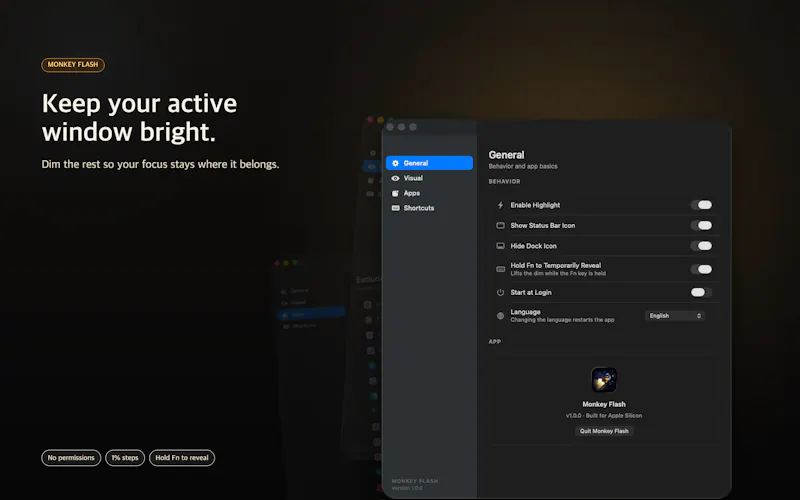Click the 'Lifts the dim while Fn key is held' text

(558, 273)
